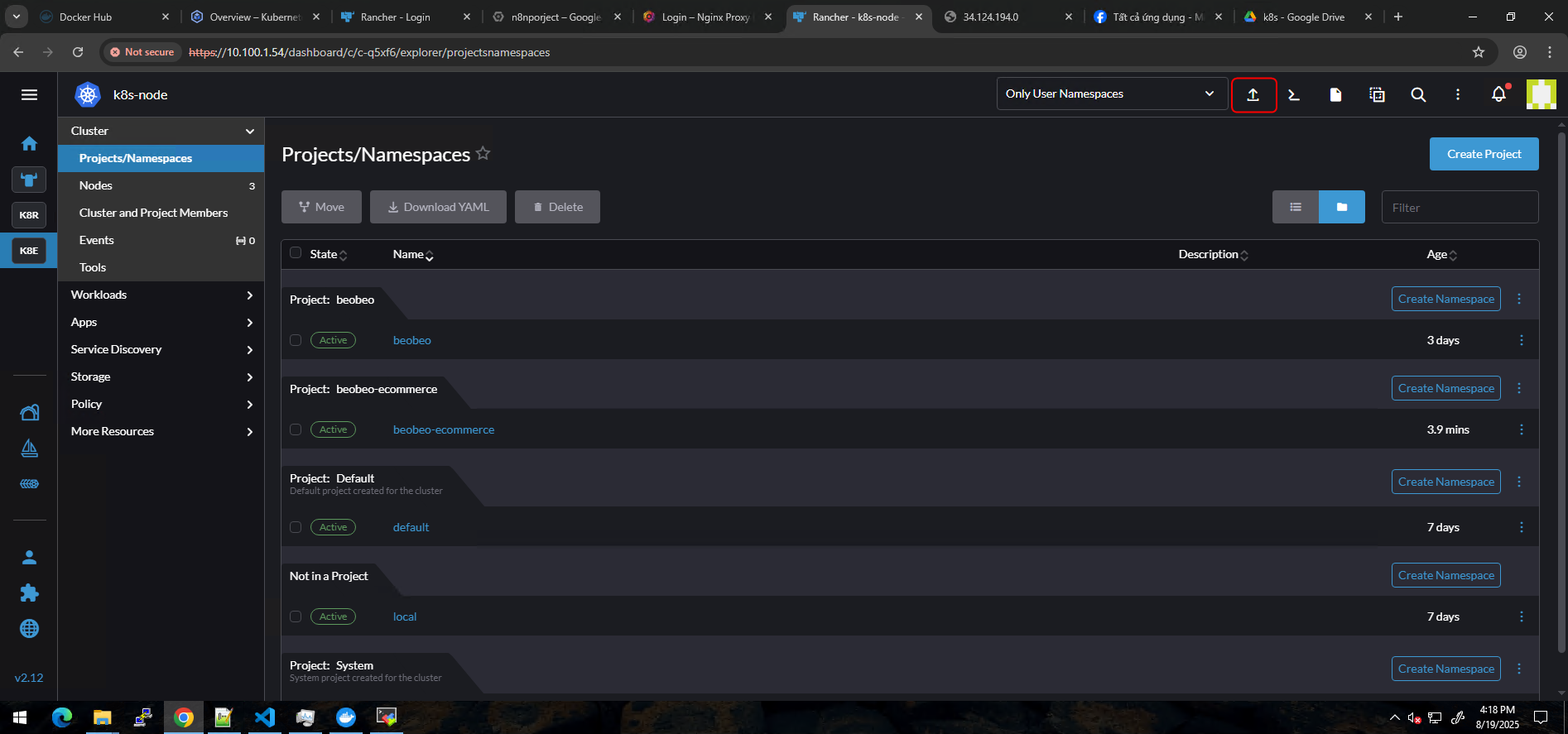Click the Create Project button
The width and height of the screenshot is (1568, 734).
pyautogui.click(x=1484, y=154)
